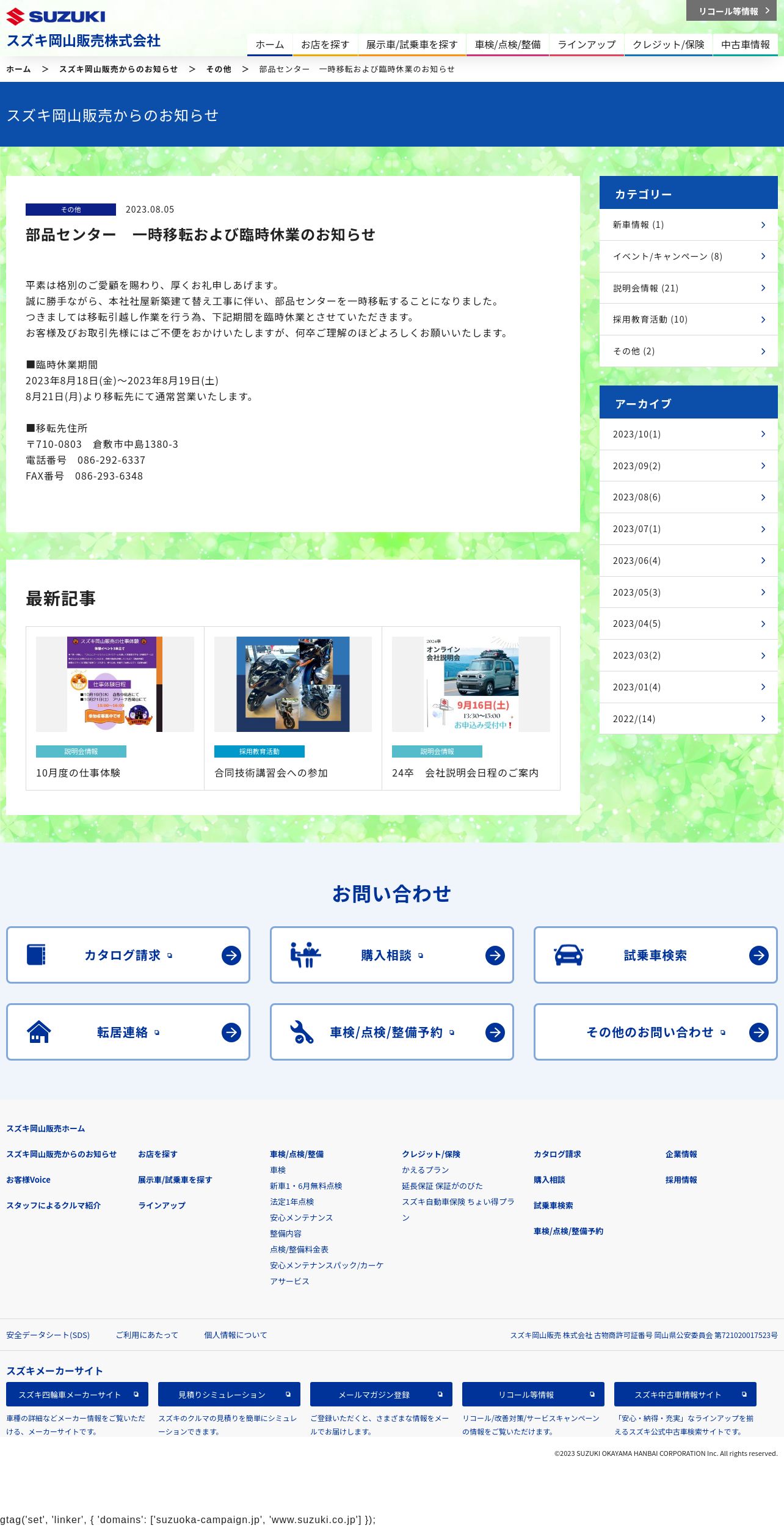Click the 2023/07(1) archive entry
The image size is (784, 1528).
tap(689, 529)
